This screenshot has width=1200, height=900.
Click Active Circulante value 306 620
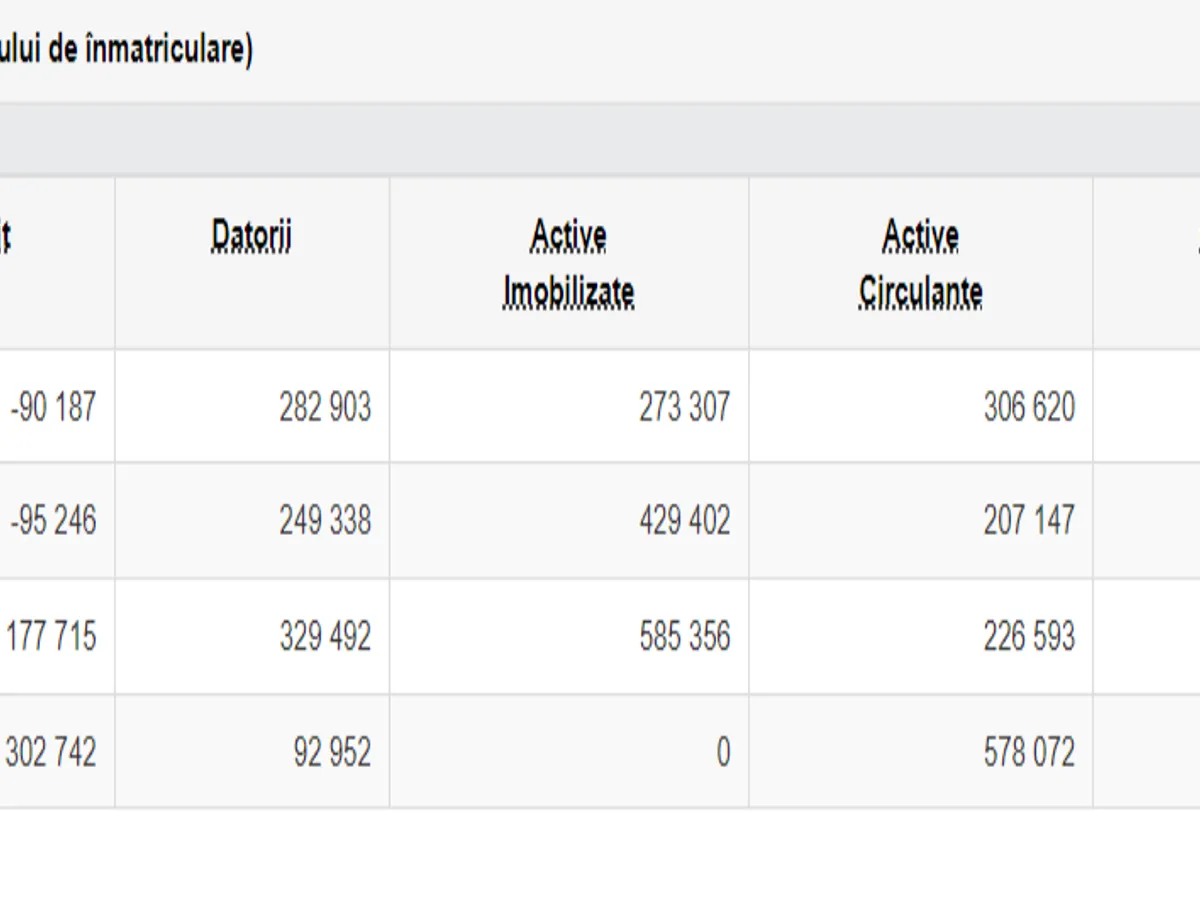tap(1029, 407)
